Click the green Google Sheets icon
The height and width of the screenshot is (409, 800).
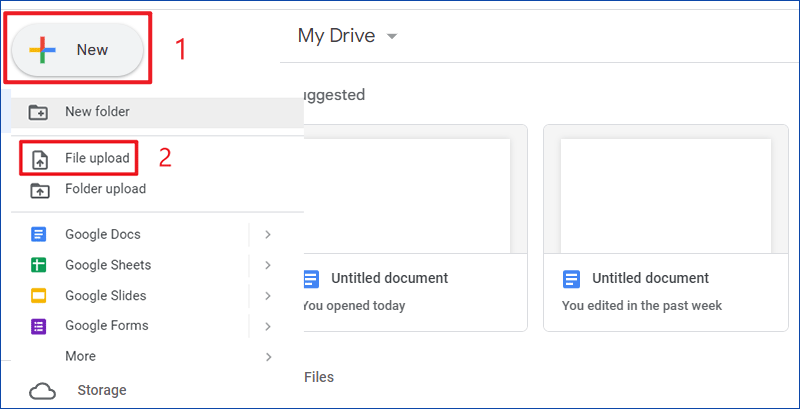pyautogui.click(x=39, y=265)
